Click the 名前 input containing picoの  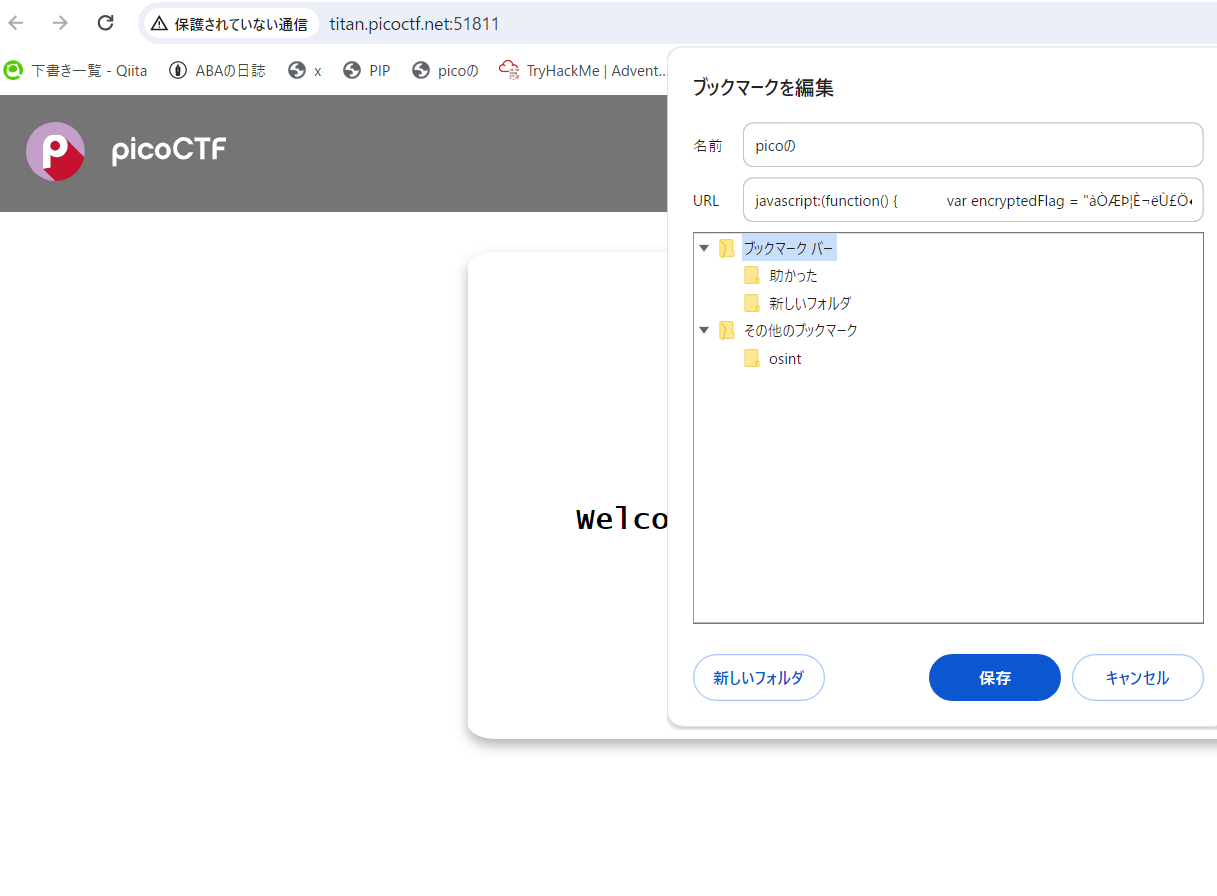972,145
